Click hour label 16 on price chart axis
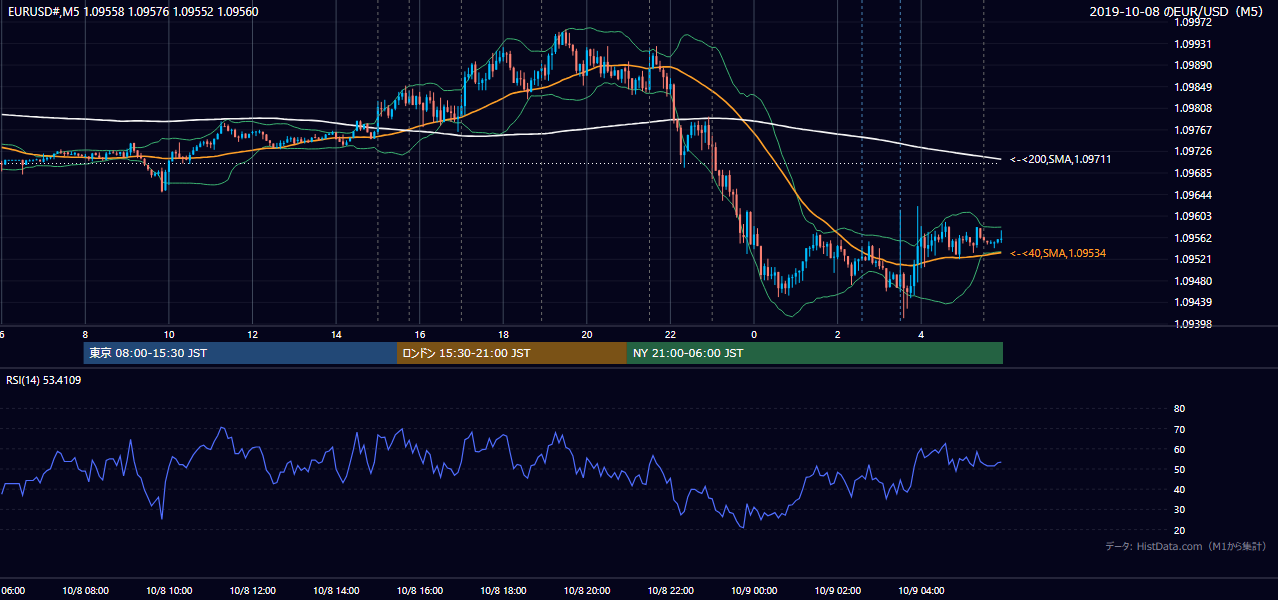Screen dimensions: 1278x600 tap(420, 334)
